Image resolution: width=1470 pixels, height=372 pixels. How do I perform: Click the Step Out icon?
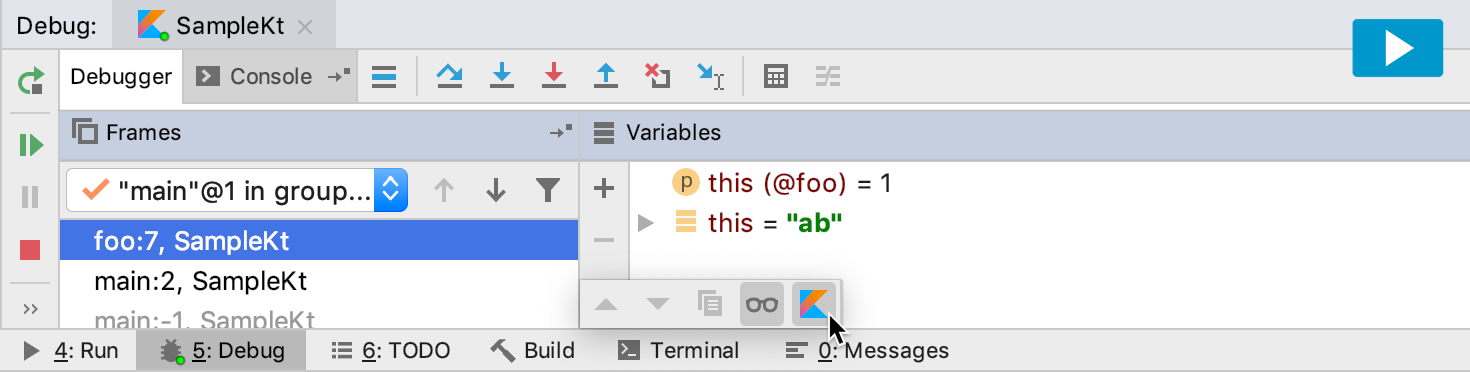605,76
